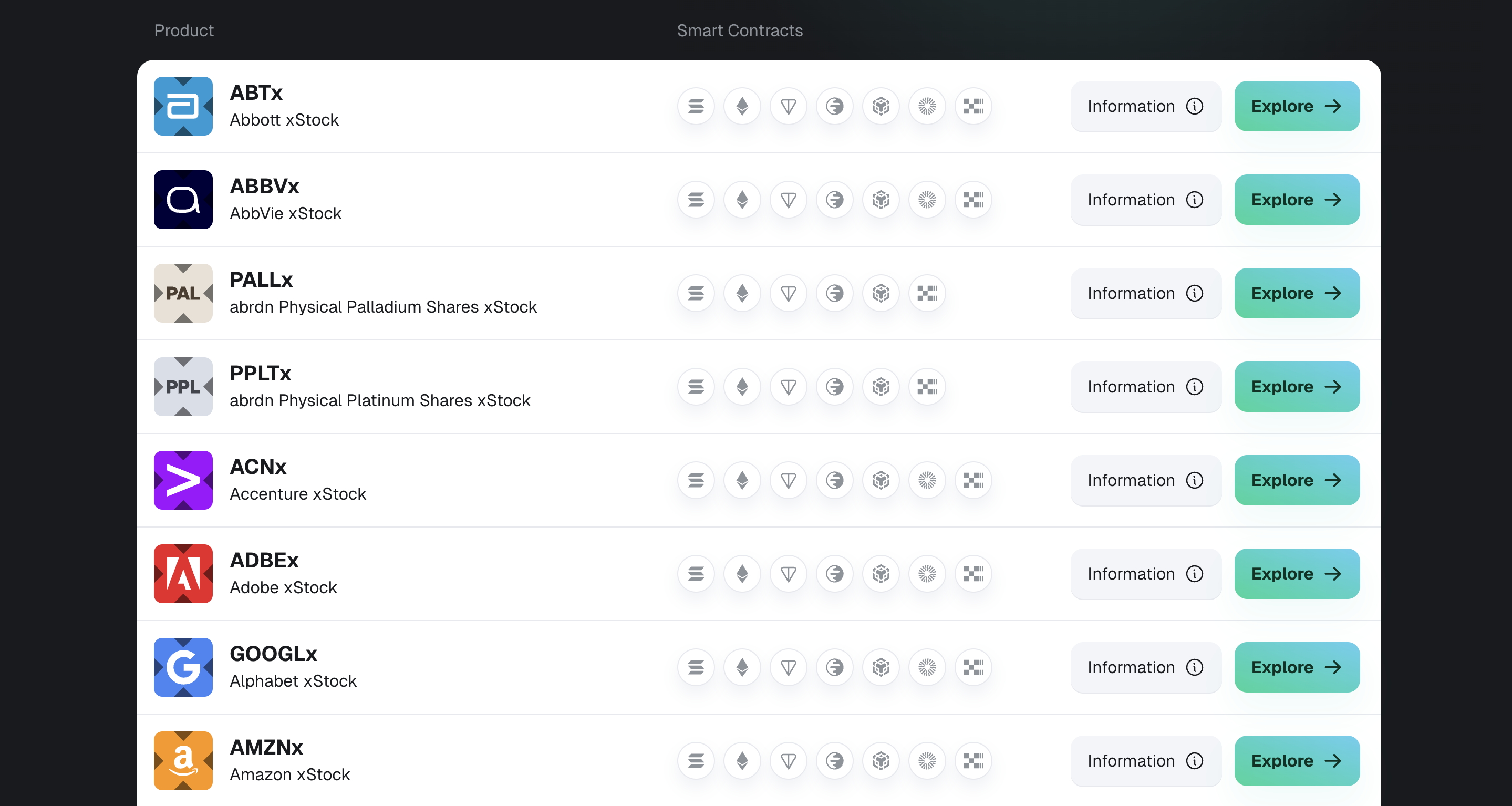Click the 'Smart Contracts' column header
Image resolution: width=1512 pixels, height=806 pixels.
tap(740, 30)
